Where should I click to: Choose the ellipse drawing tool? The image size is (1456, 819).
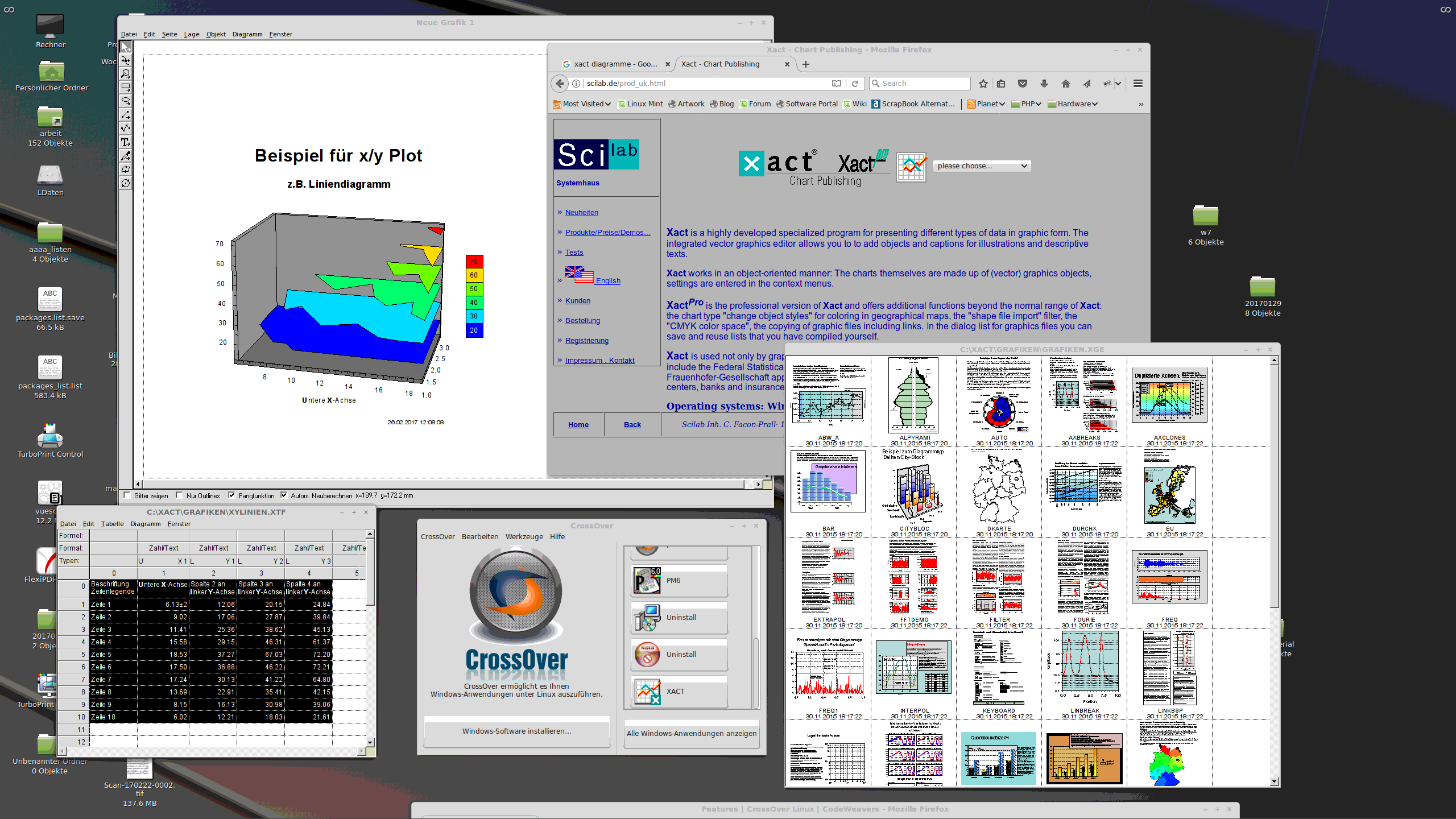pyautogui.click(x=126, y=101)
